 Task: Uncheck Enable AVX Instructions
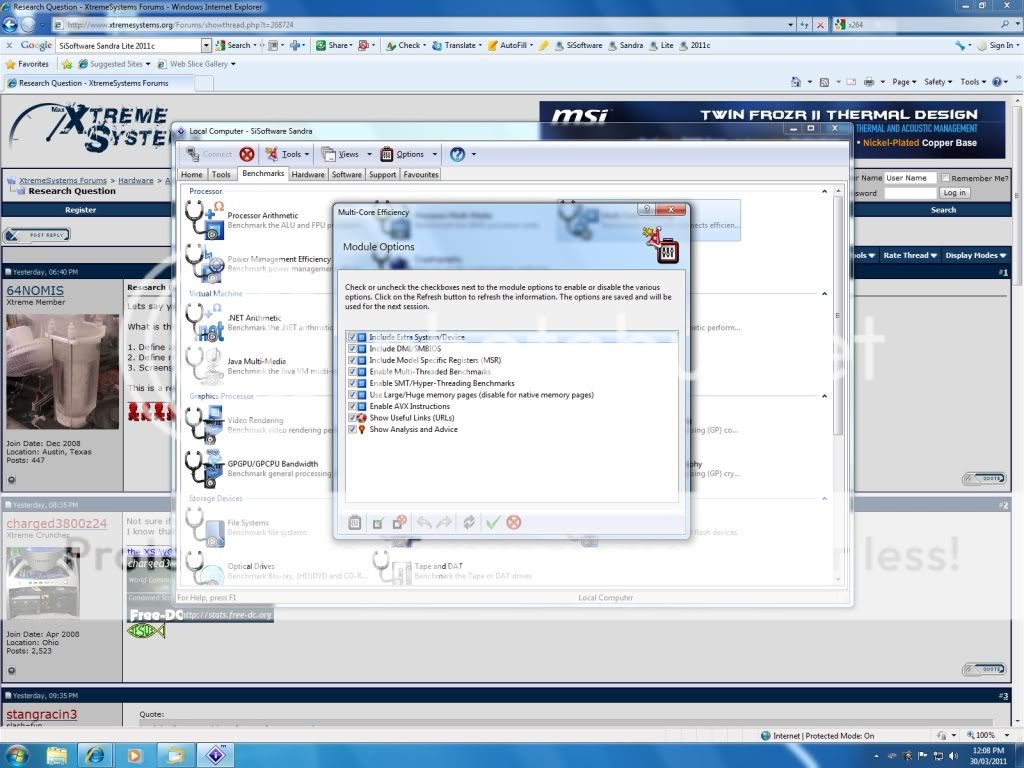(352, 406)
